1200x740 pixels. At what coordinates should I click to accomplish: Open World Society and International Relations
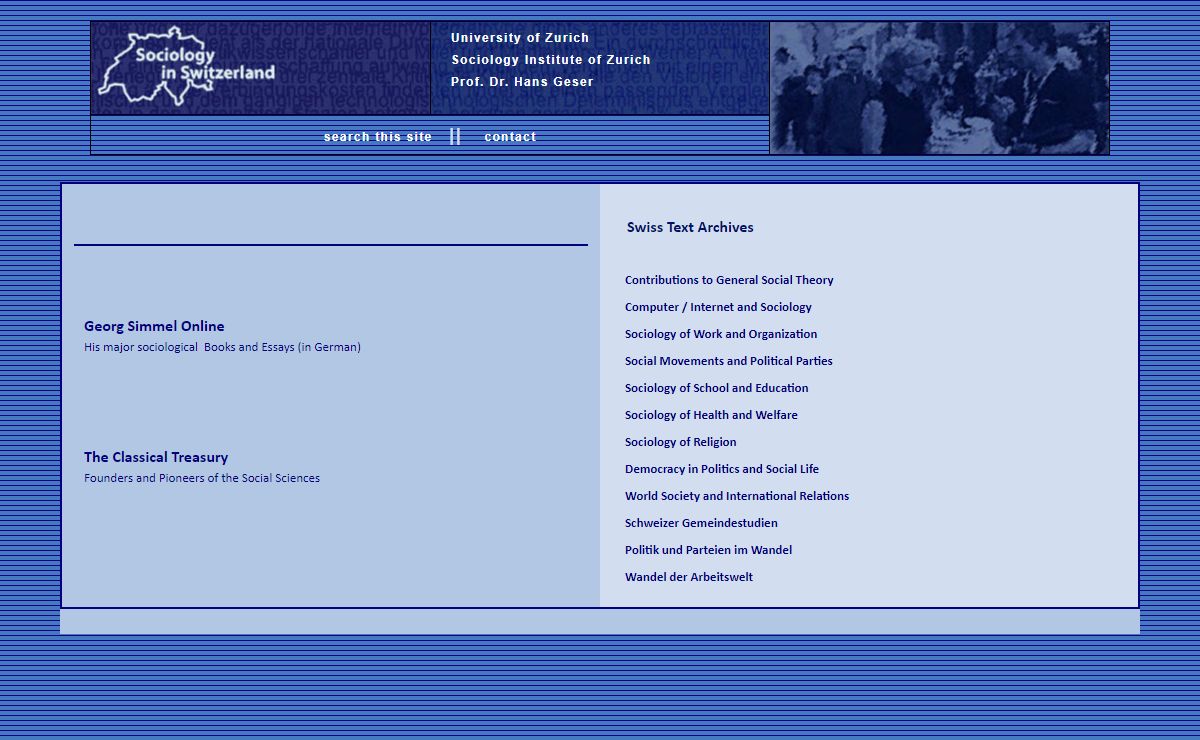click(737, 496)
